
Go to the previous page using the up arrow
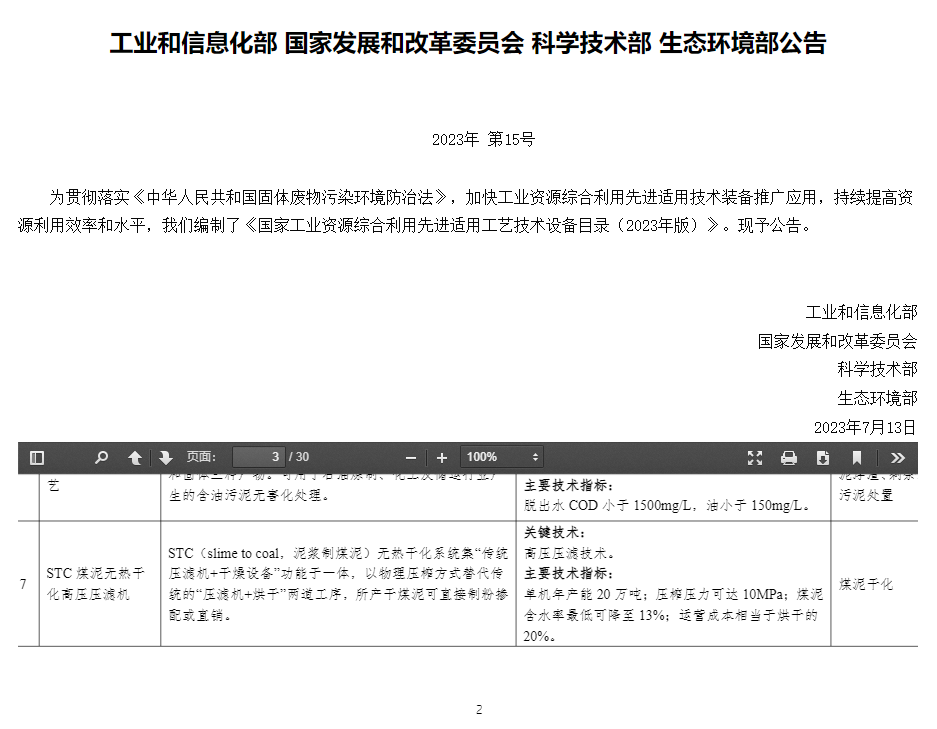click(135, 457)
